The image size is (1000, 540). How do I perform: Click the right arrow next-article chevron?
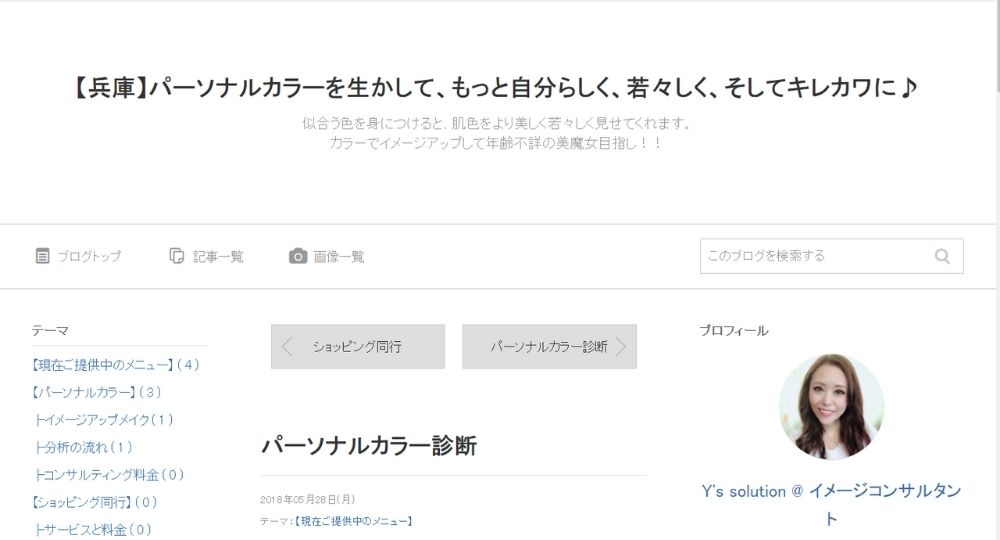tap(621, 347)
